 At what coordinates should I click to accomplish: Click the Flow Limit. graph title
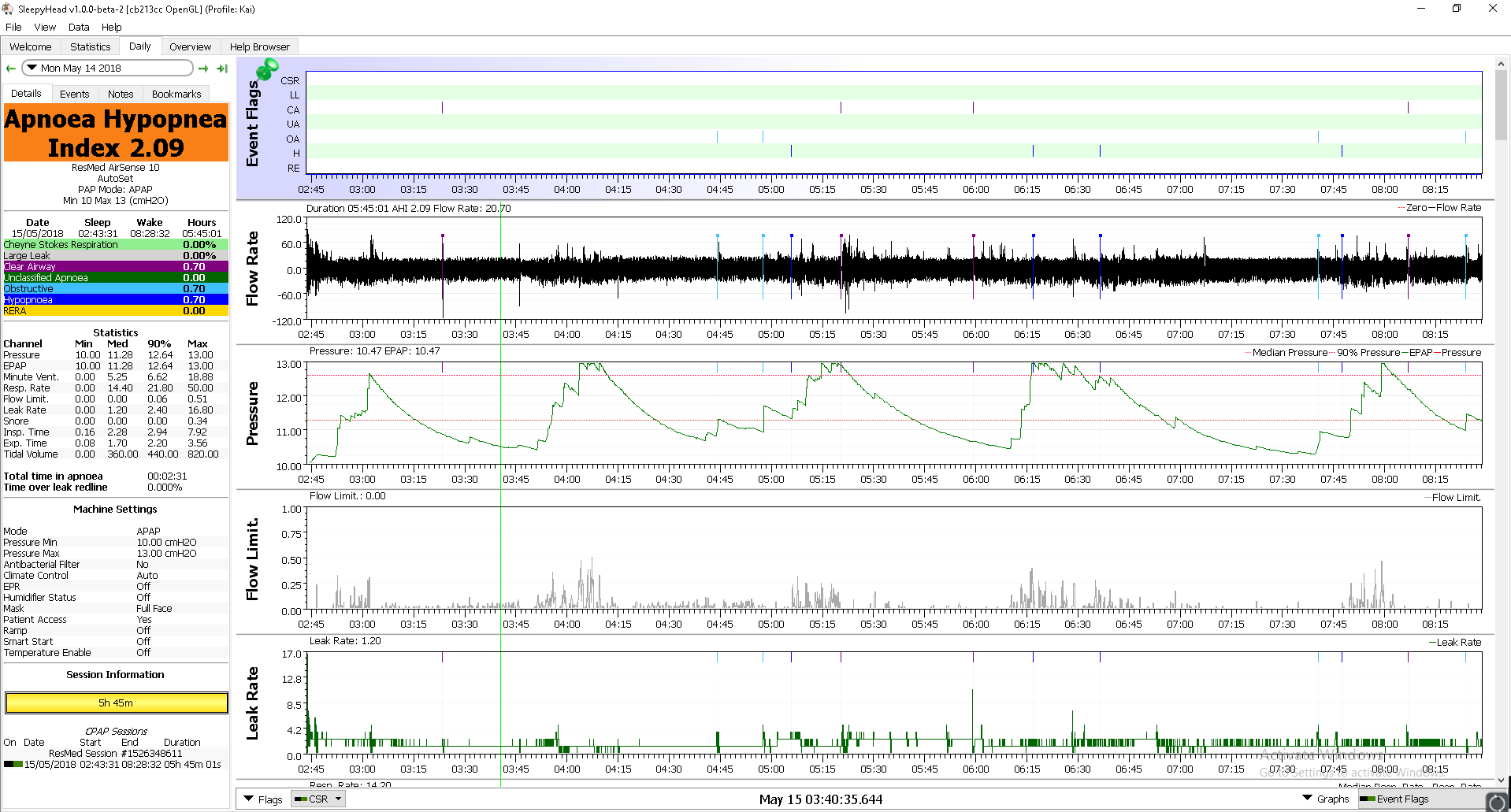(252, 559)
